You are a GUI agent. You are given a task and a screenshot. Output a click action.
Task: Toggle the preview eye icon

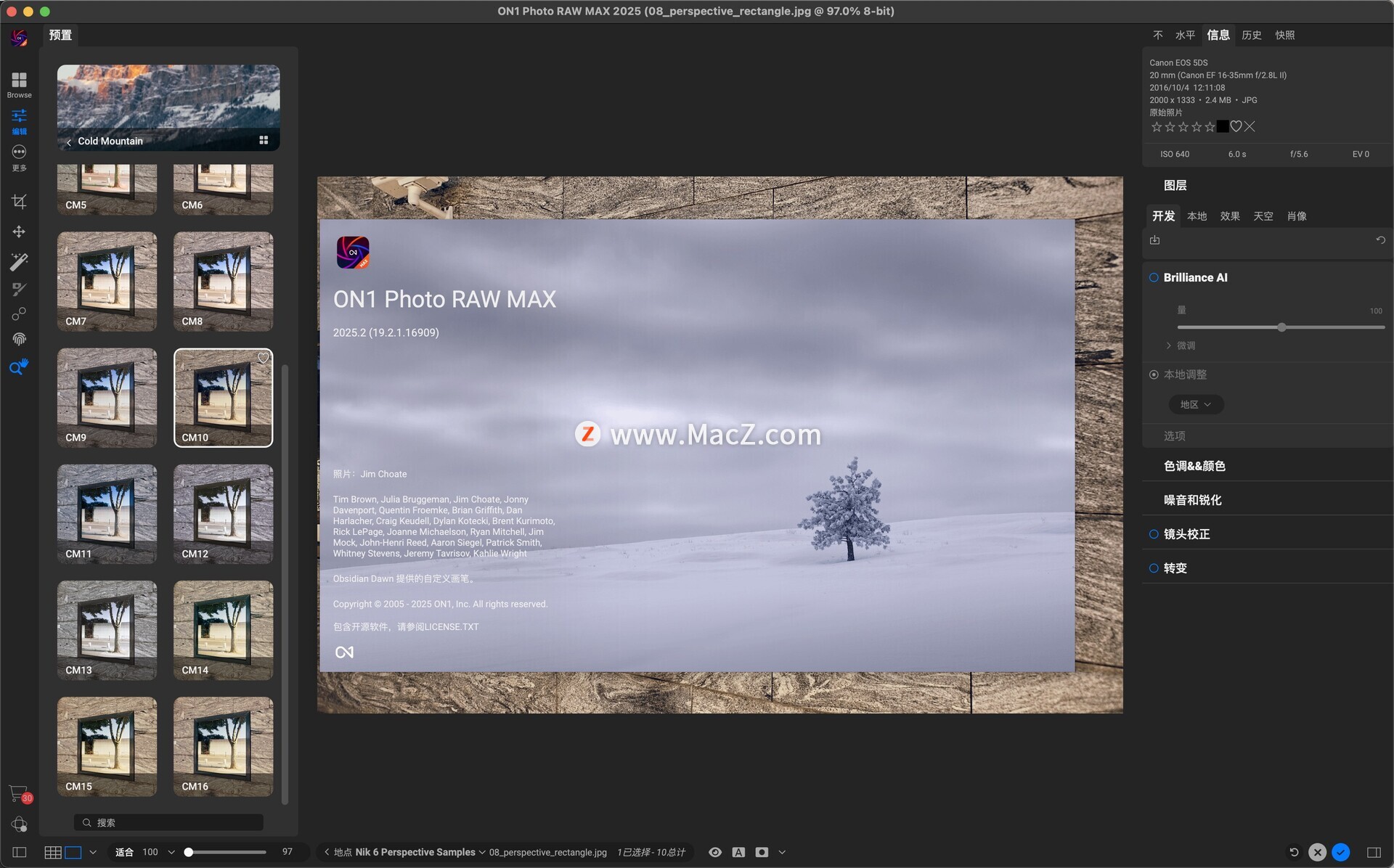715,852
